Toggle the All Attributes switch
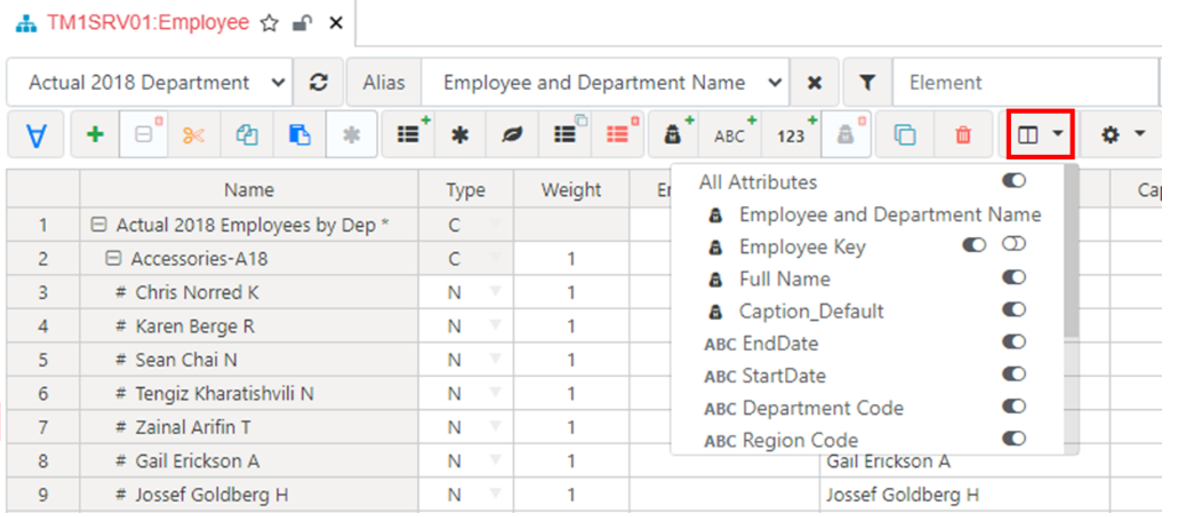Image resolution: width=1183 pixels, height=517 pixels. (1014, 180)
